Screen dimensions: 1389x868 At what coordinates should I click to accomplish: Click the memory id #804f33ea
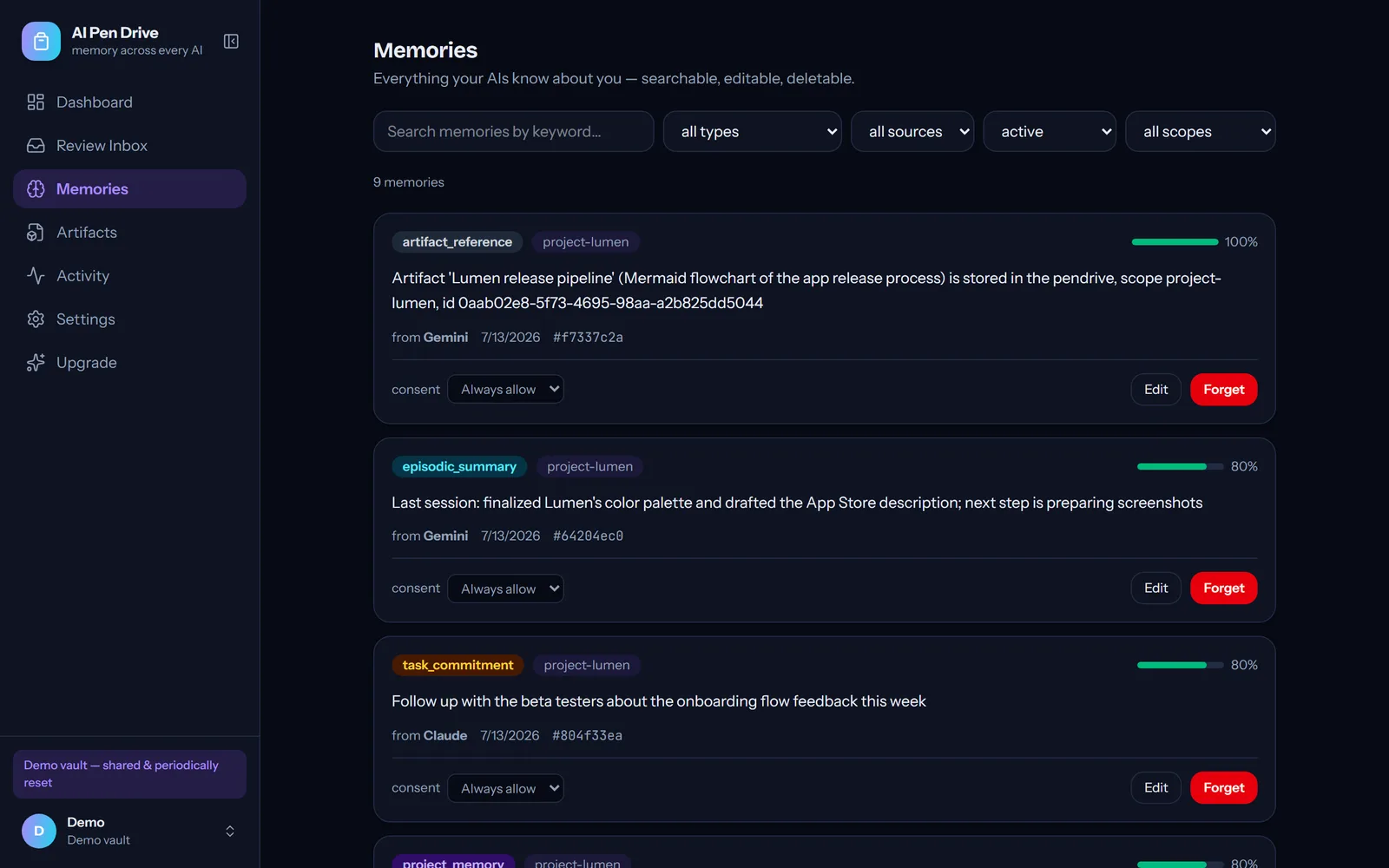[587, 735]
